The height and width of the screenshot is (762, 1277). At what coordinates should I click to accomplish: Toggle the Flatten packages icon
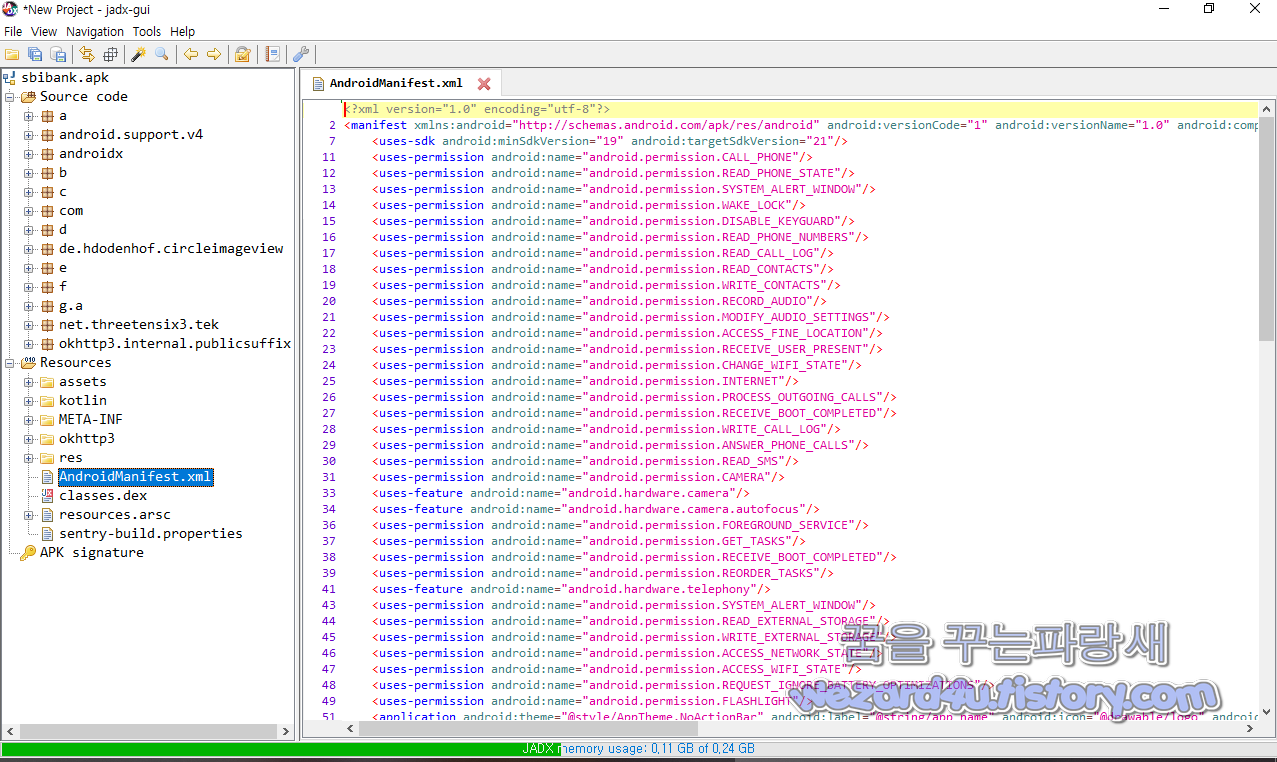[x=110, y=54]
